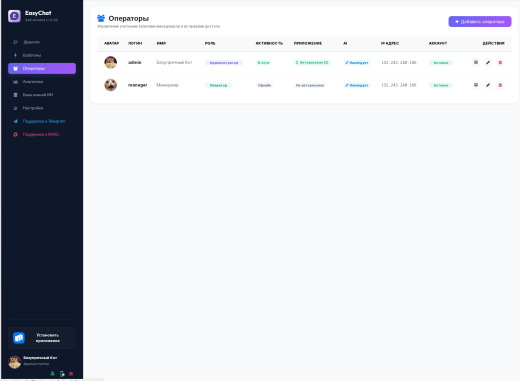Click the Менеджер name cell
The width and height of the screenshot is (520, 381).
(168, 85)
